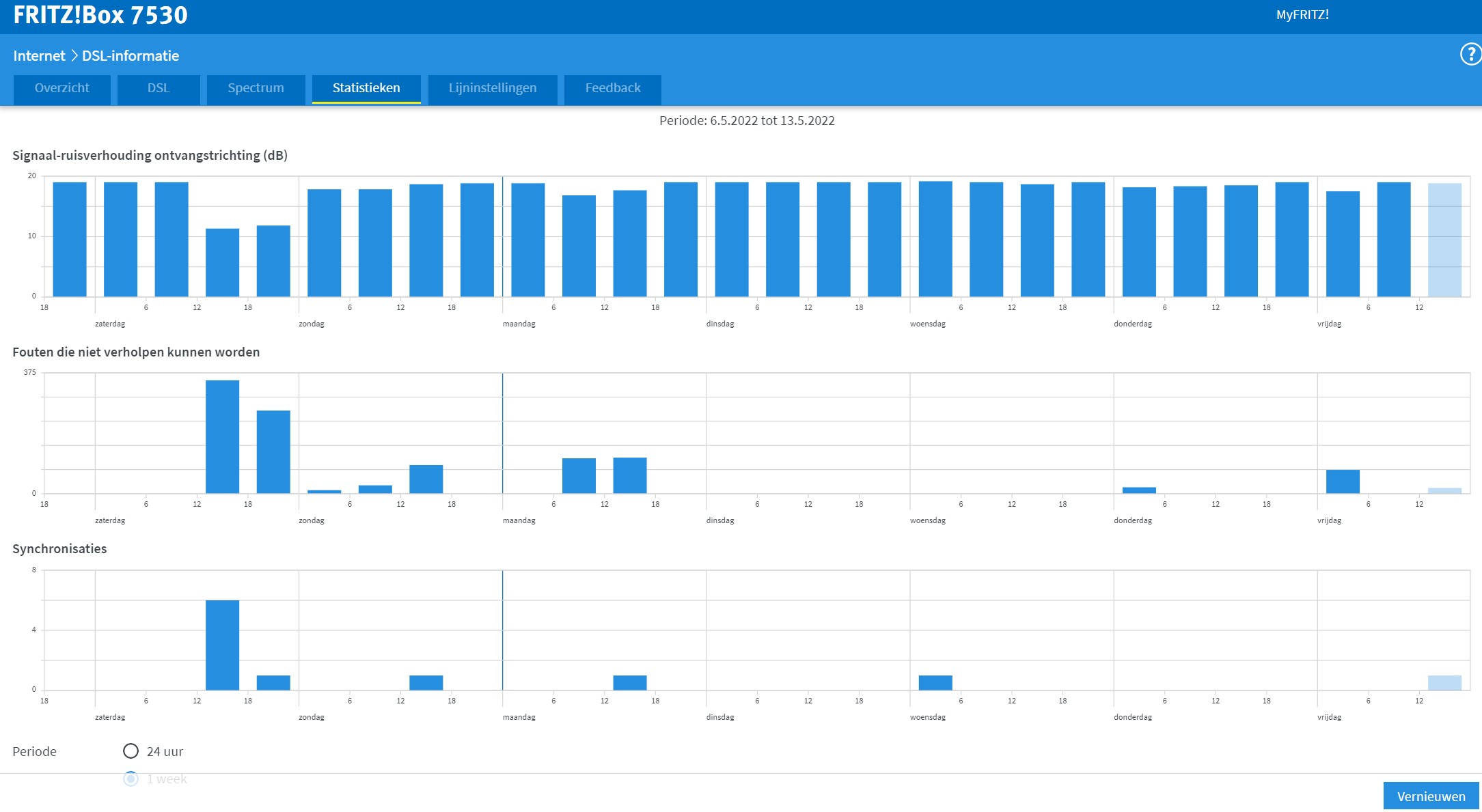This screenshot has height=812, width=1482.
Task: Click the lowest zaterdag bar in the signal-ruis chart
Action: click(x=223, y=262)
